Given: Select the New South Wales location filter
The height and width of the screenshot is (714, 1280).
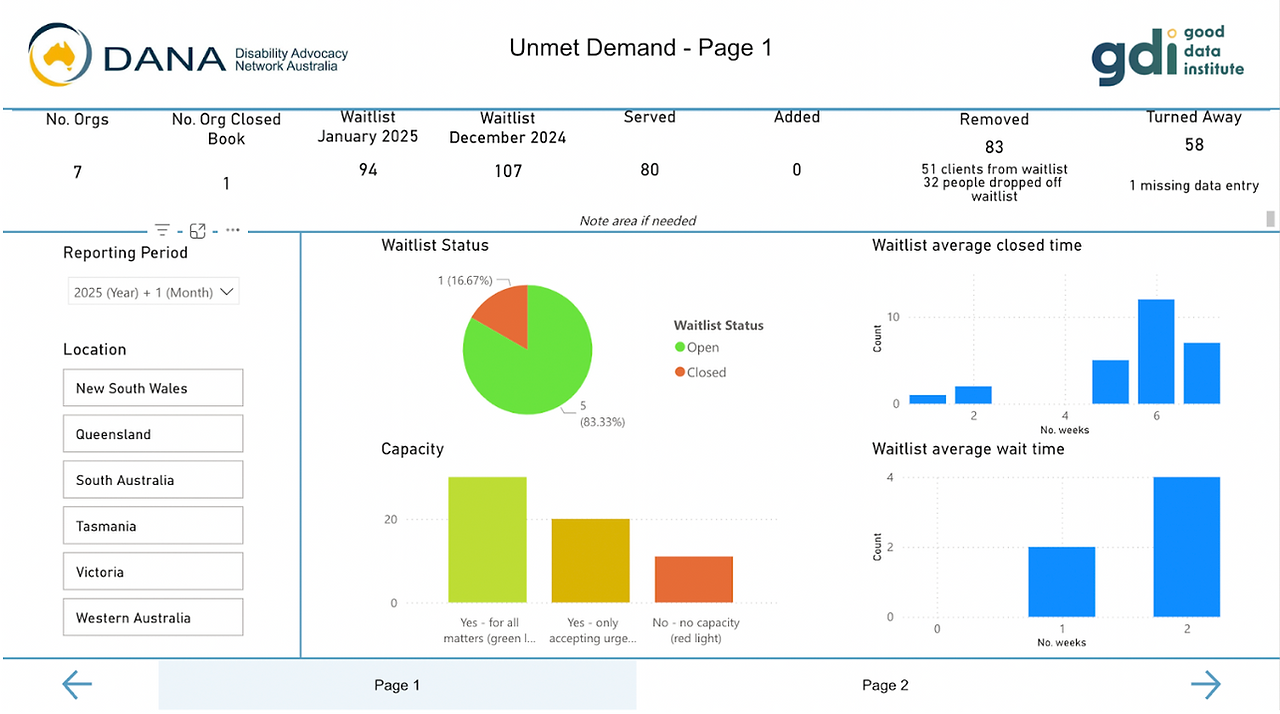Looking at the screenshot, I should pyautogui.click(x=153, y=388).
